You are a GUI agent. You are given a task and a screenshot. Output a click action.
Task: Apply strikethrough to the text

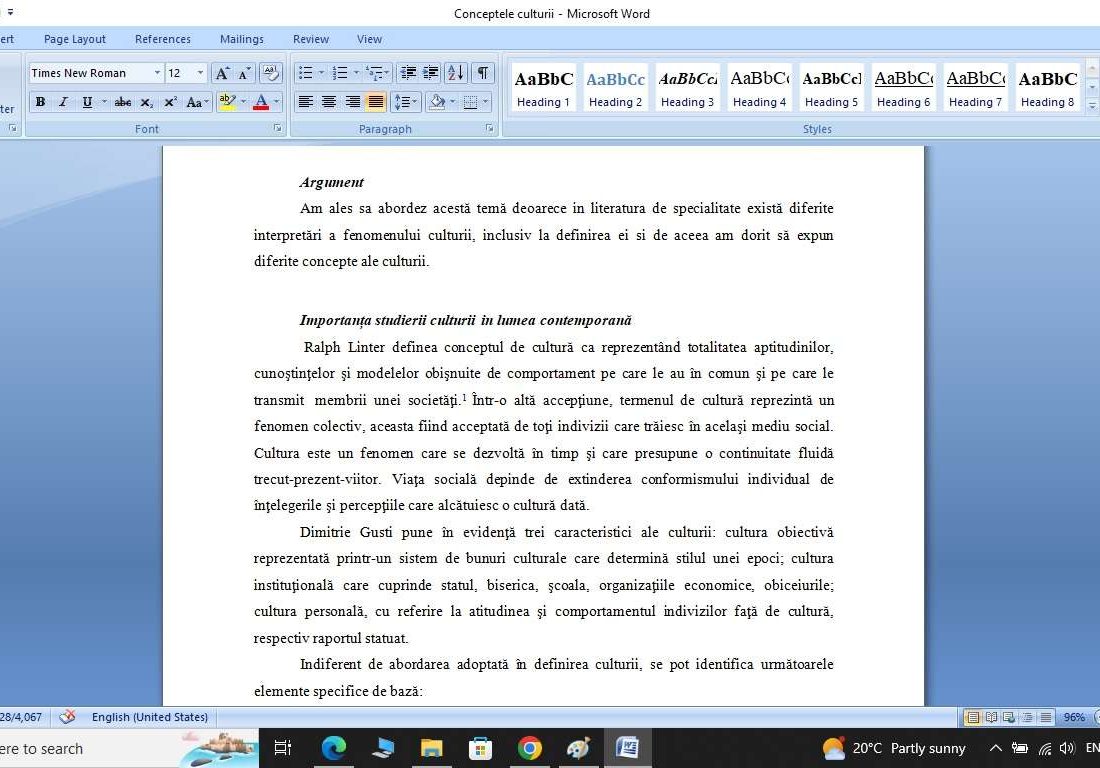pyautogui.click(x=123, y=102)
